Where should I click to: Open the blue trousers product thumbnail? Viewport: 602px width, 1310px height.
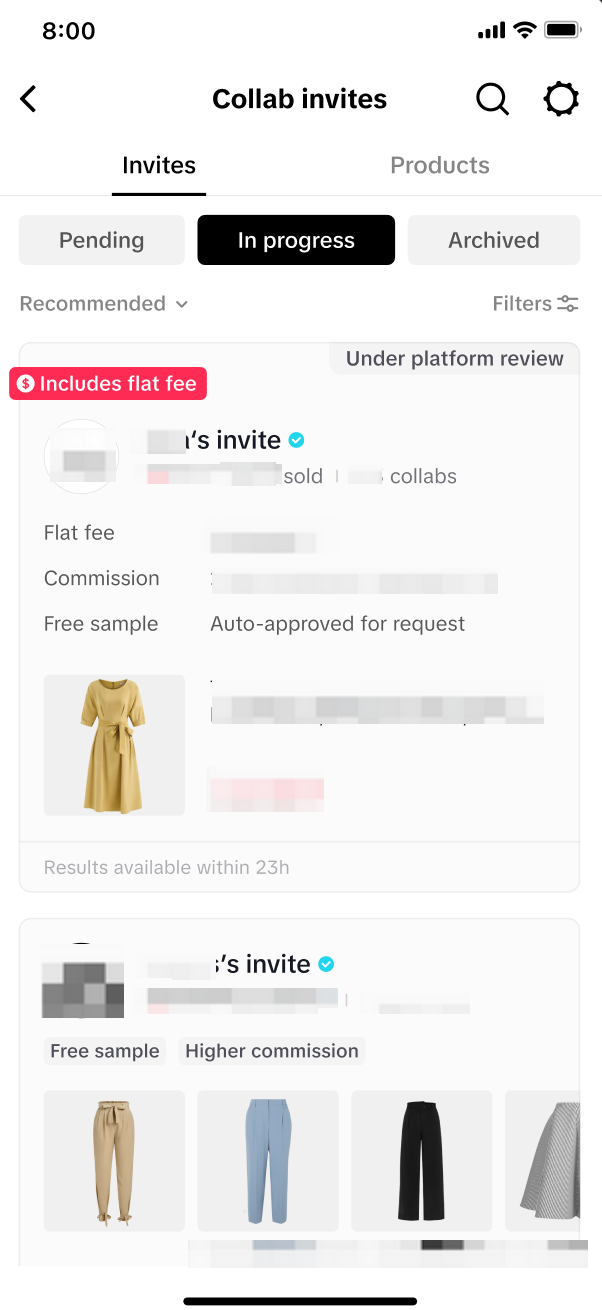pos(268,1160)
